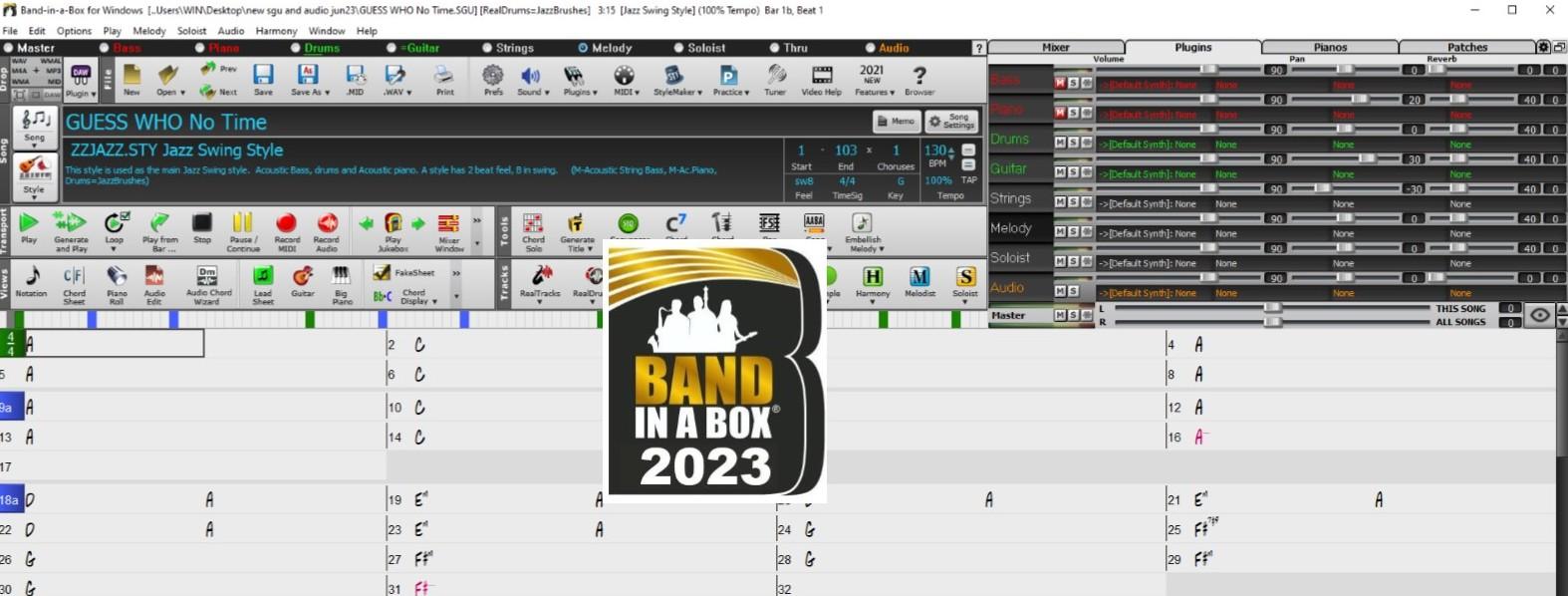Open the Piano Roll view
The height and width of the screenshot is (596, 1568).
[117, 284]
